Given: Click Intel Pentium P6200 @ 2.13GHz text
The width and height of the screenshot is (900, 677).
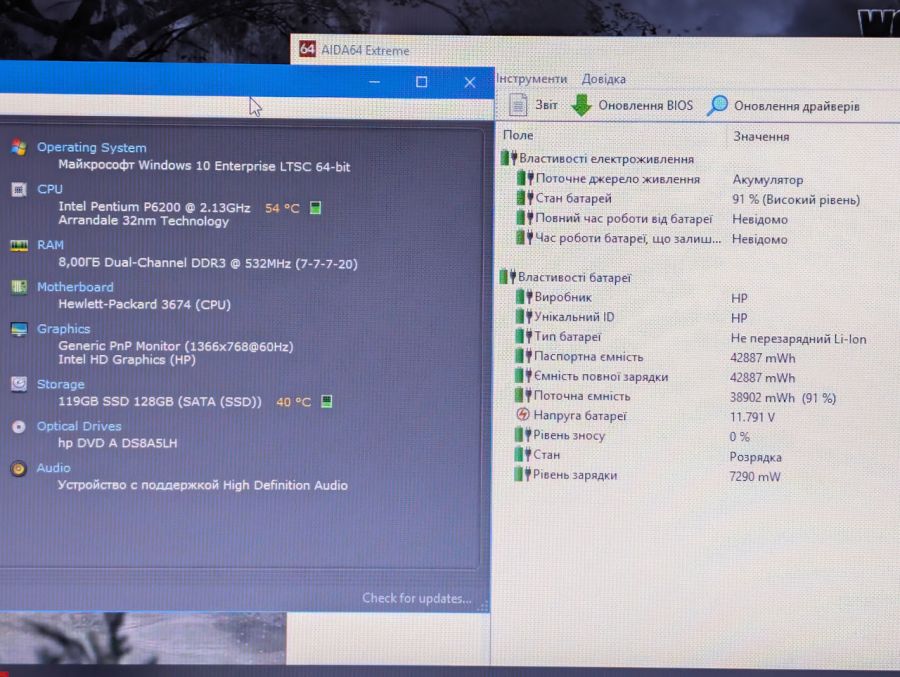Looking at the screenshot, I should pos(154,207).
